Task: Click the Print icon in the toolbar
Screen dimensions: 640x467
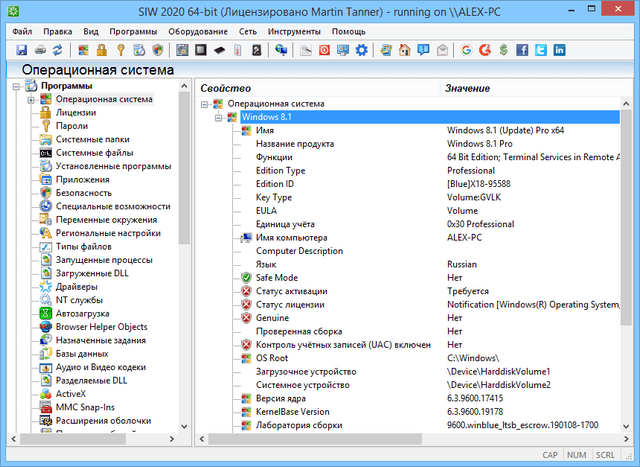Action: pos(39,49)
